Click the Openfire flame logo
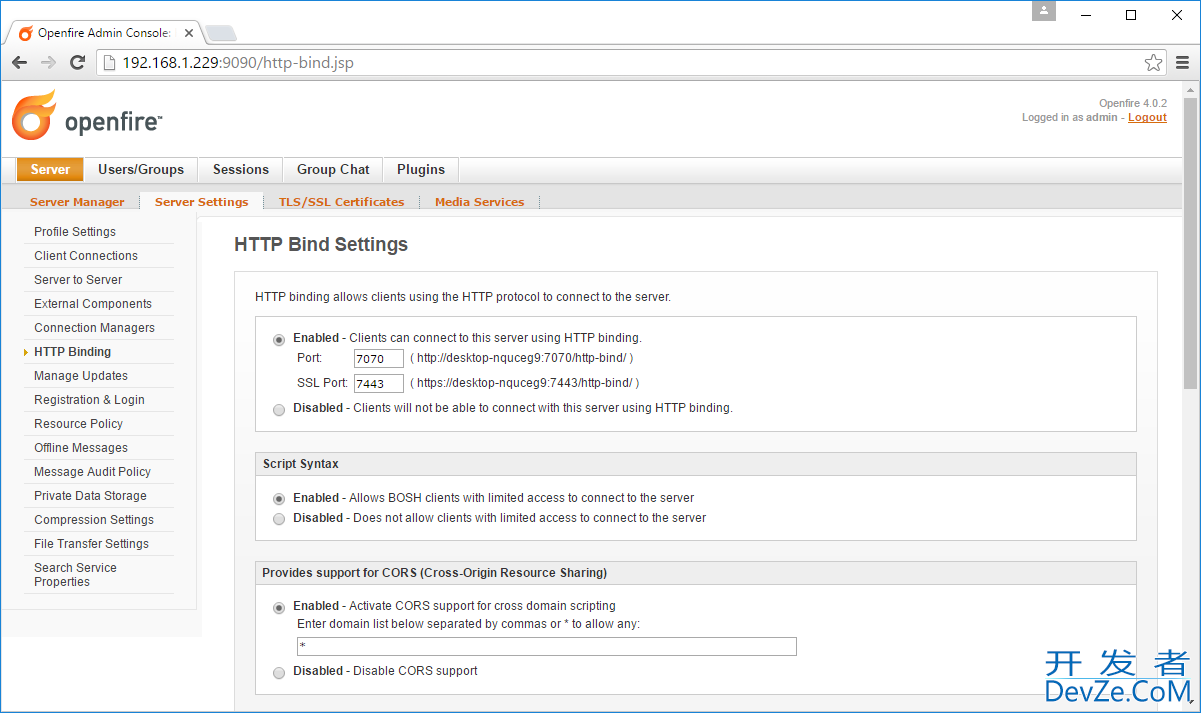Viewport: 1201px width, 713px height. (34, 115)
